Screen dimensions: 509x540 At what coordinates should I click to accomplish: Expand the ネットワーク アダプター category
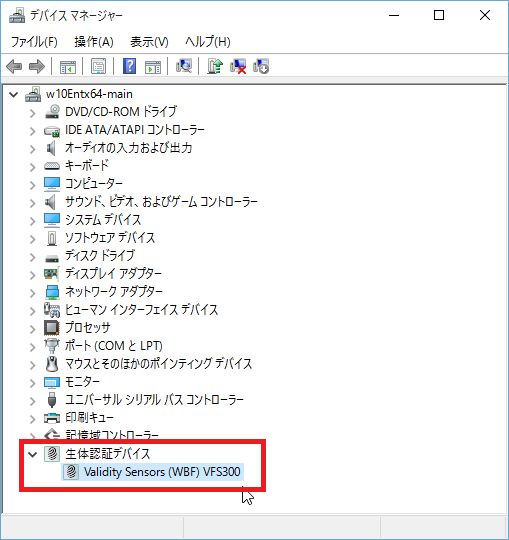[33, 293]
